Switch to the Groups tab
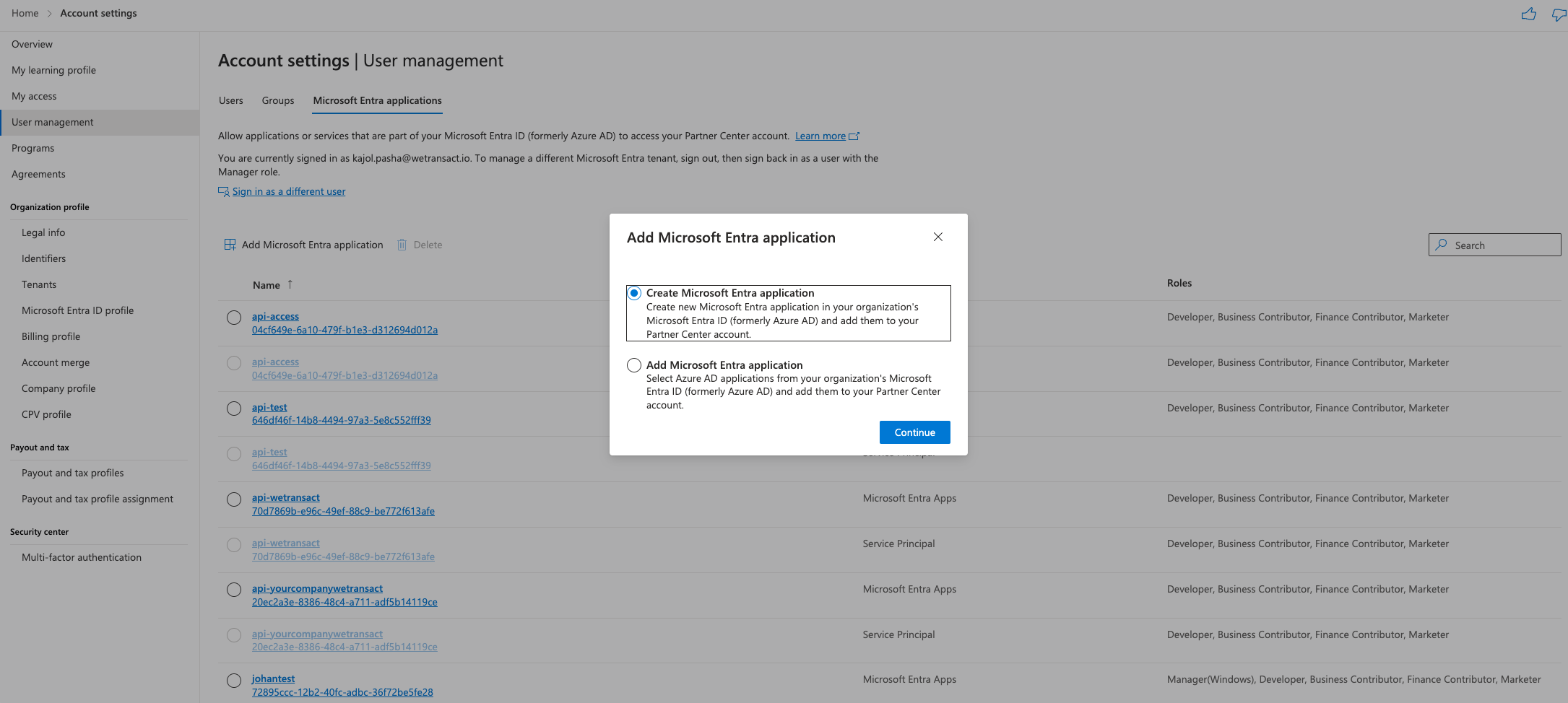The width and height of the screenshot is (1568, 703). tap(278, 100)
